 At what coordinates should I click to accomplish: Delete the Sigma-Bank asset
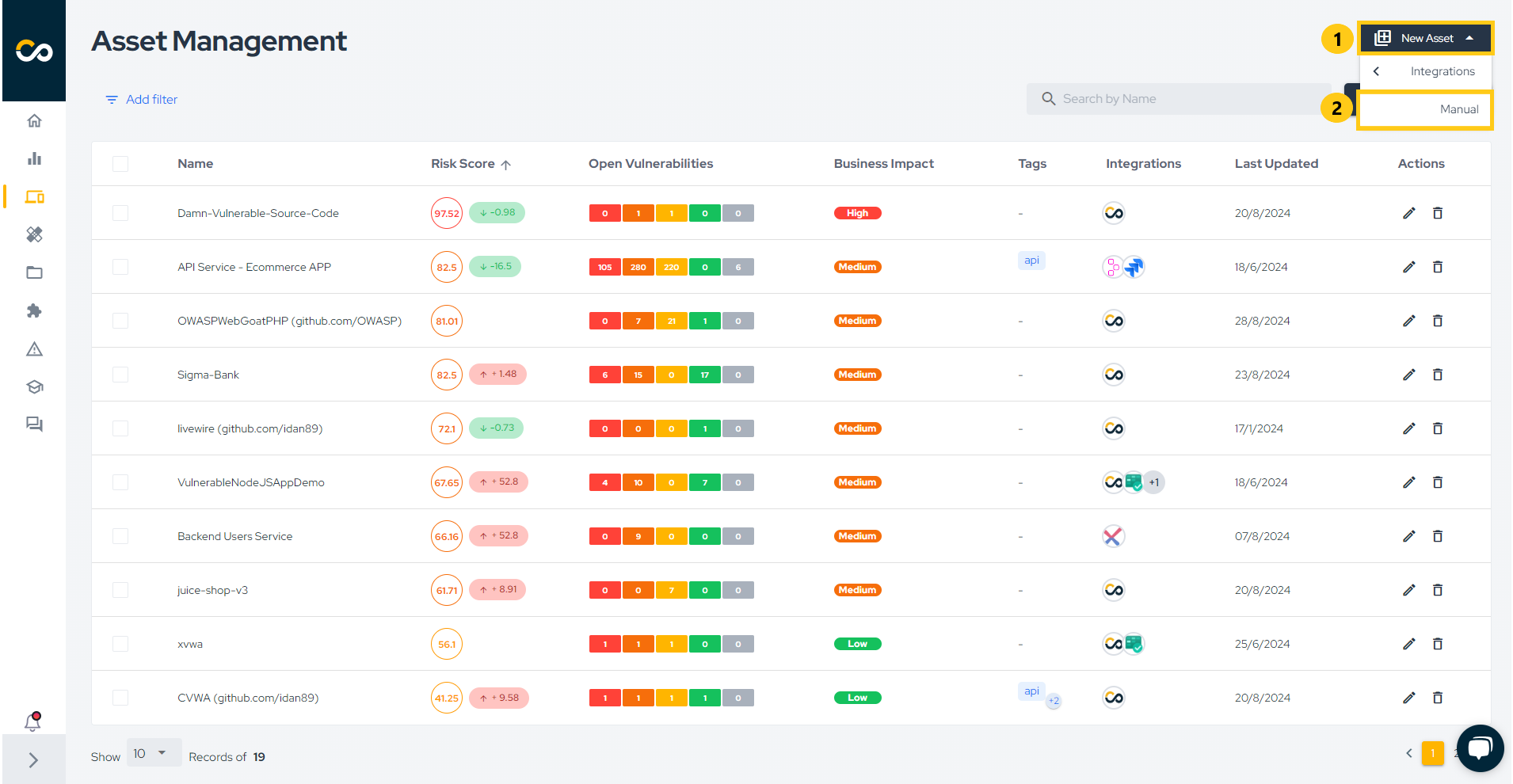[1438, 375]
